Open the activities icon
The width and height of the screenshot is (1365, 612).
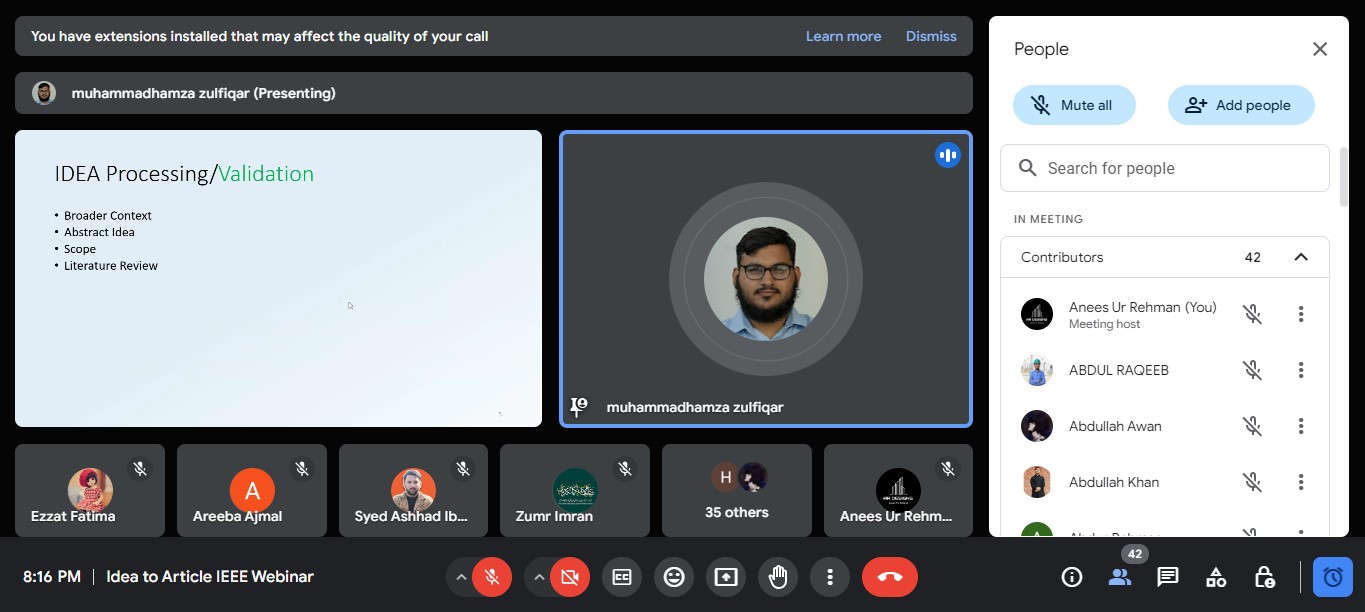(1216, 577)
